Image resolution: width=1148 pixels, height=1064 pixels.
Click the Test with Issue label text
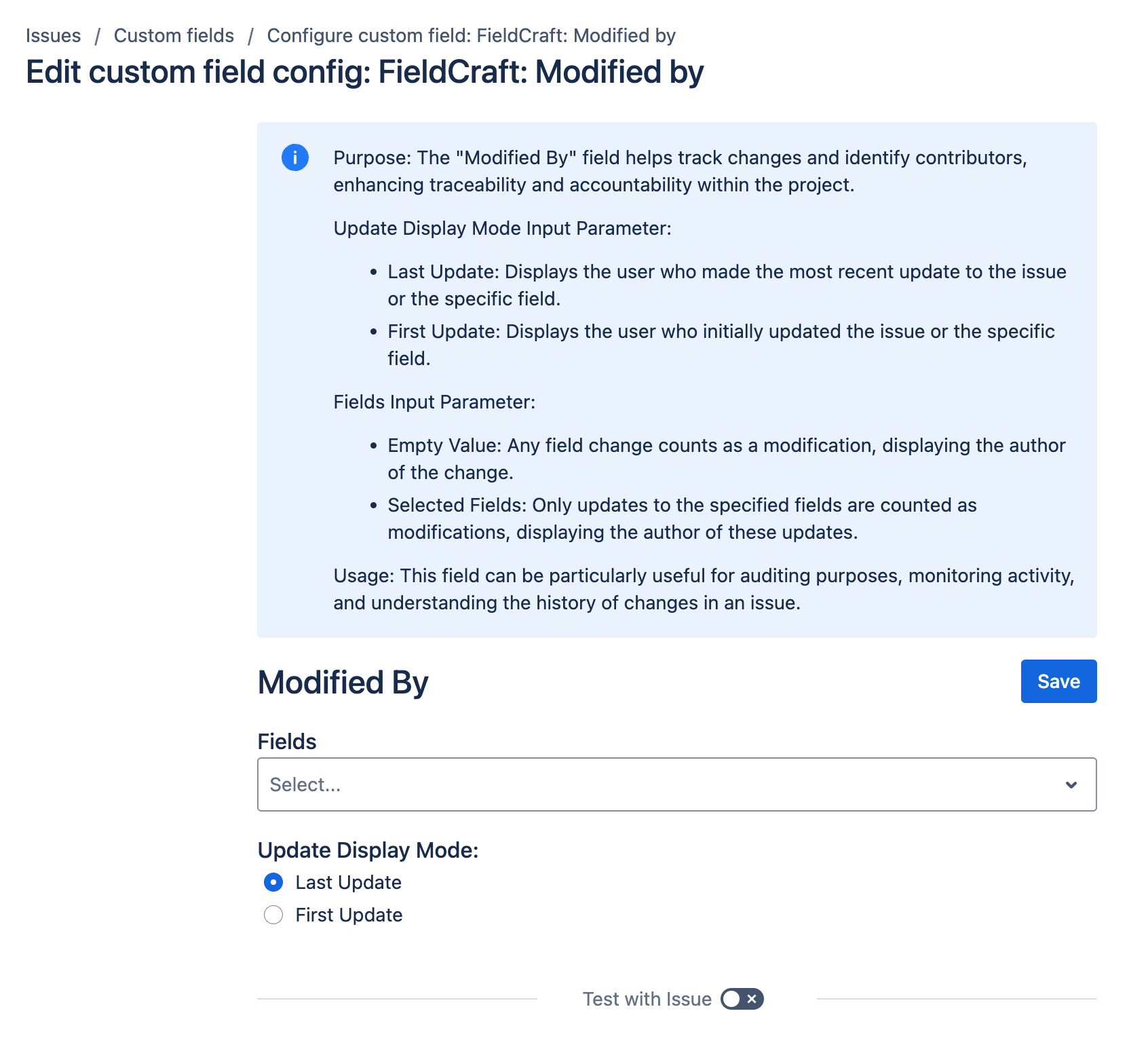click(647, 999)
